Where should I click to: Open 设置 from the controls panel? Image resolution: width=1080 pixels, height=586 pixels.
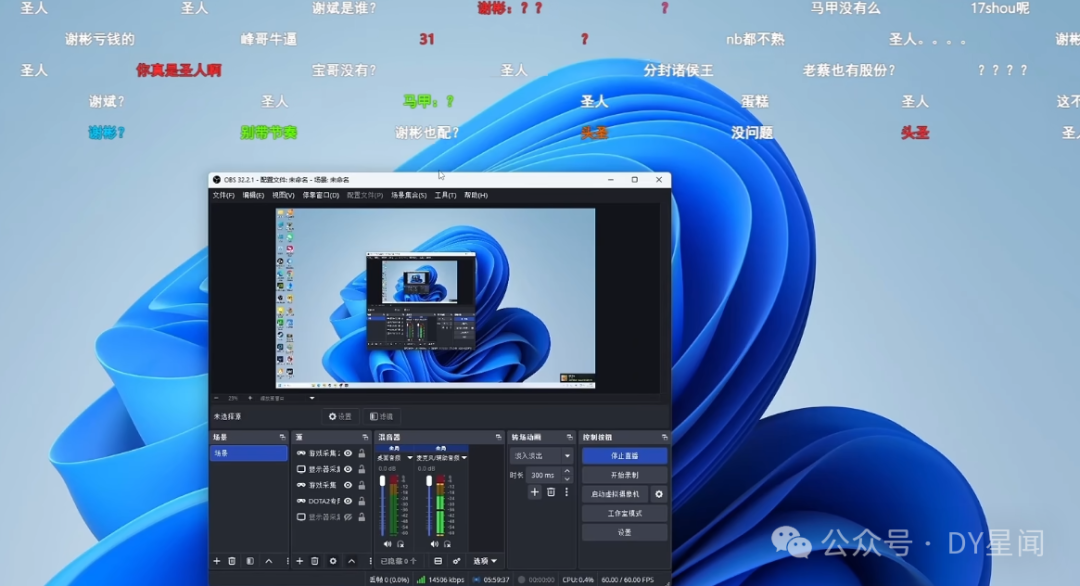point(625,532)
